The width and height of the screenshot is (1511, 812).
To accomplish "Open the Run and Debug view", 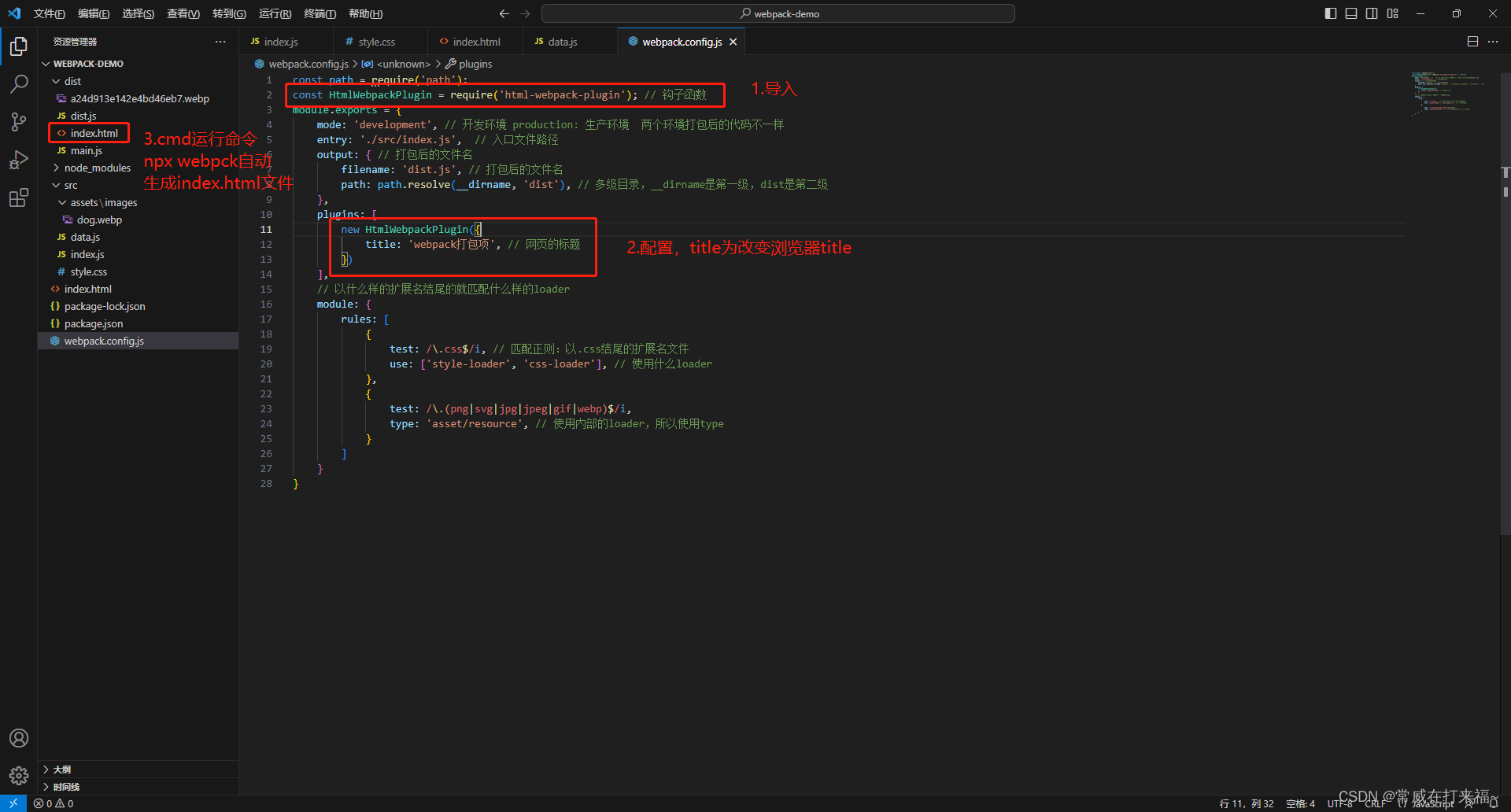I will click(x=19, y=160).
